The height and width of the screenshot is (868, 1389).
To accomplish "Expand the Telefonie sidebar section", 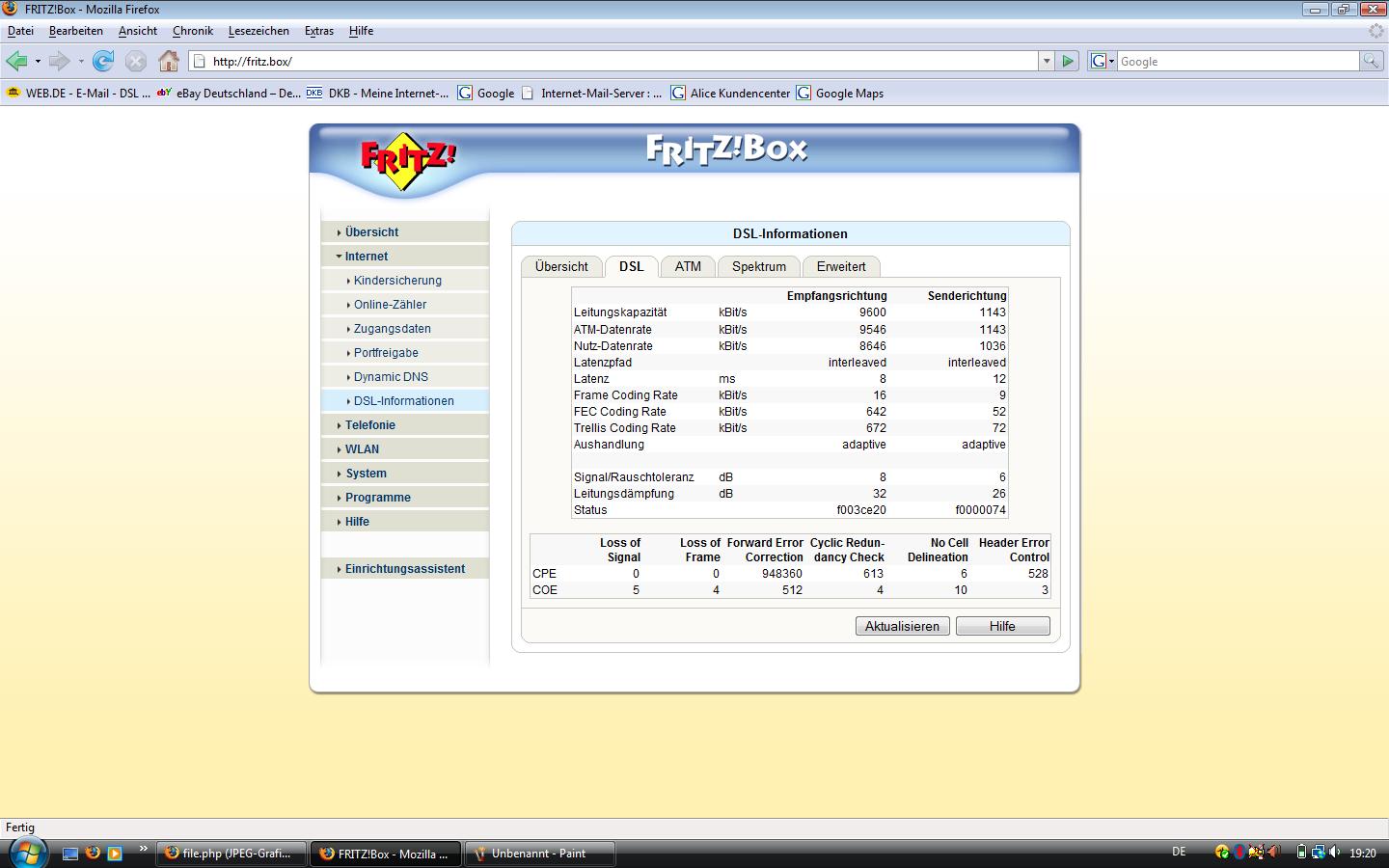I will pos(369,425).
